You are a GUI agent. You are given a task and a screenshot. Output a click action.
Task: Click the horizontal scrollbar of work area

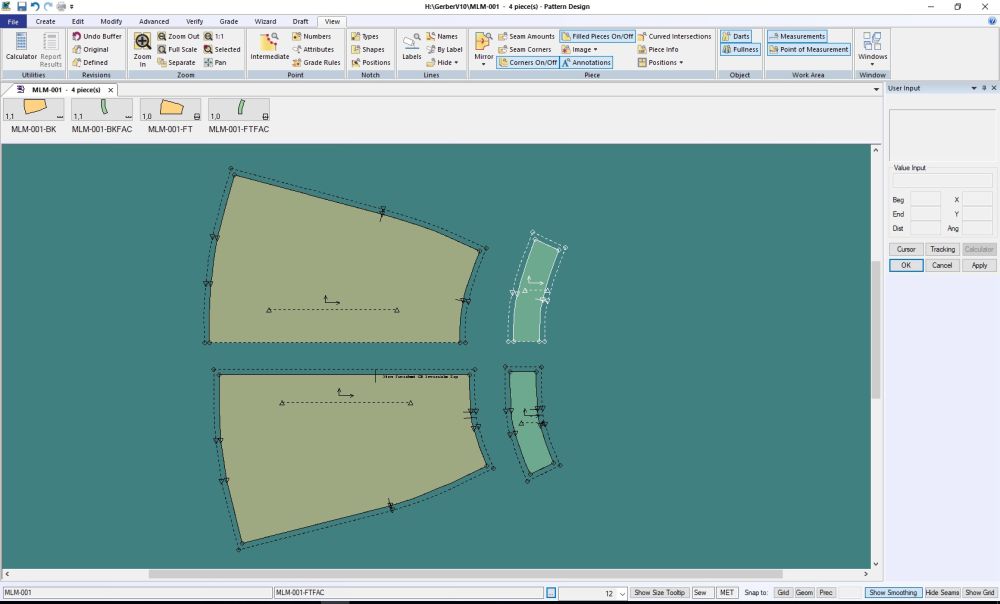465,574
